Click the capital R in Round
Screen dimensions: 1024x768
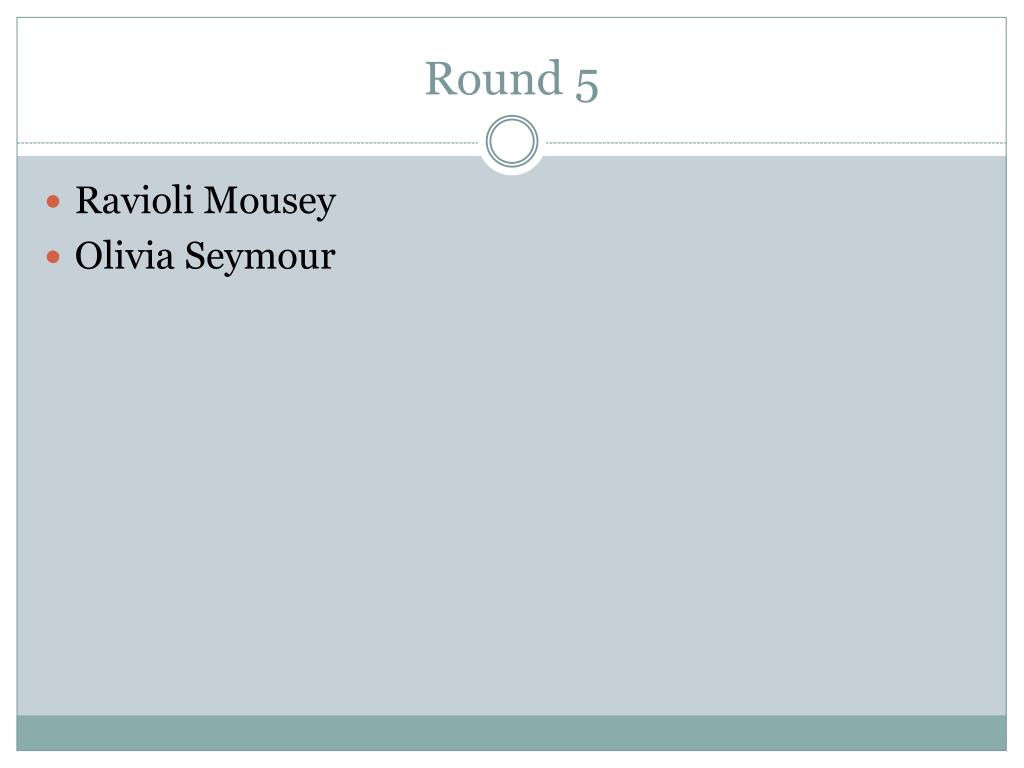pyautogui.click(x=440, y=78)
